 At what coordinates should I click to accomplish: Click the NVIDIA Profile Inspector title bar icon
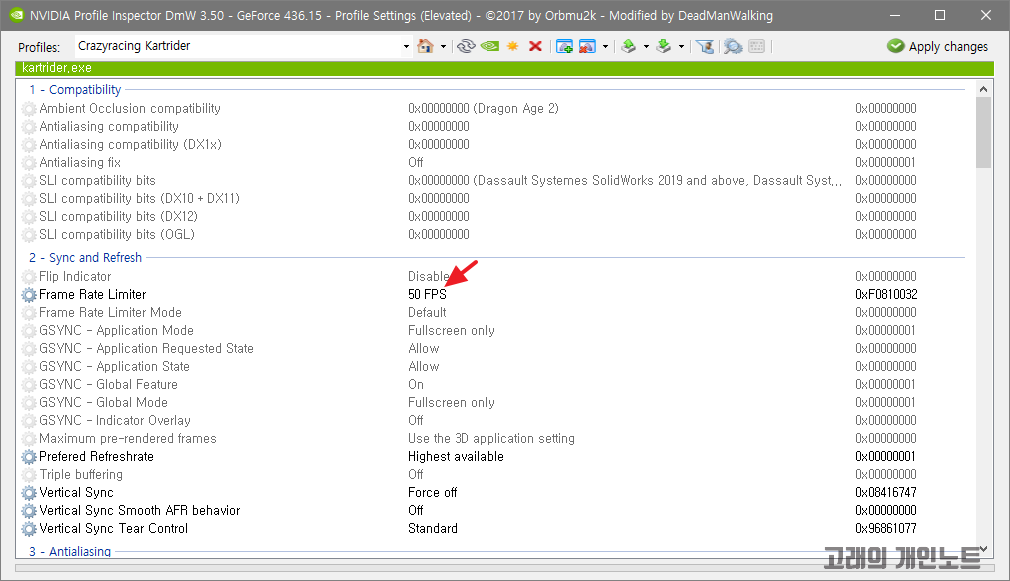(x=17, y=15)
